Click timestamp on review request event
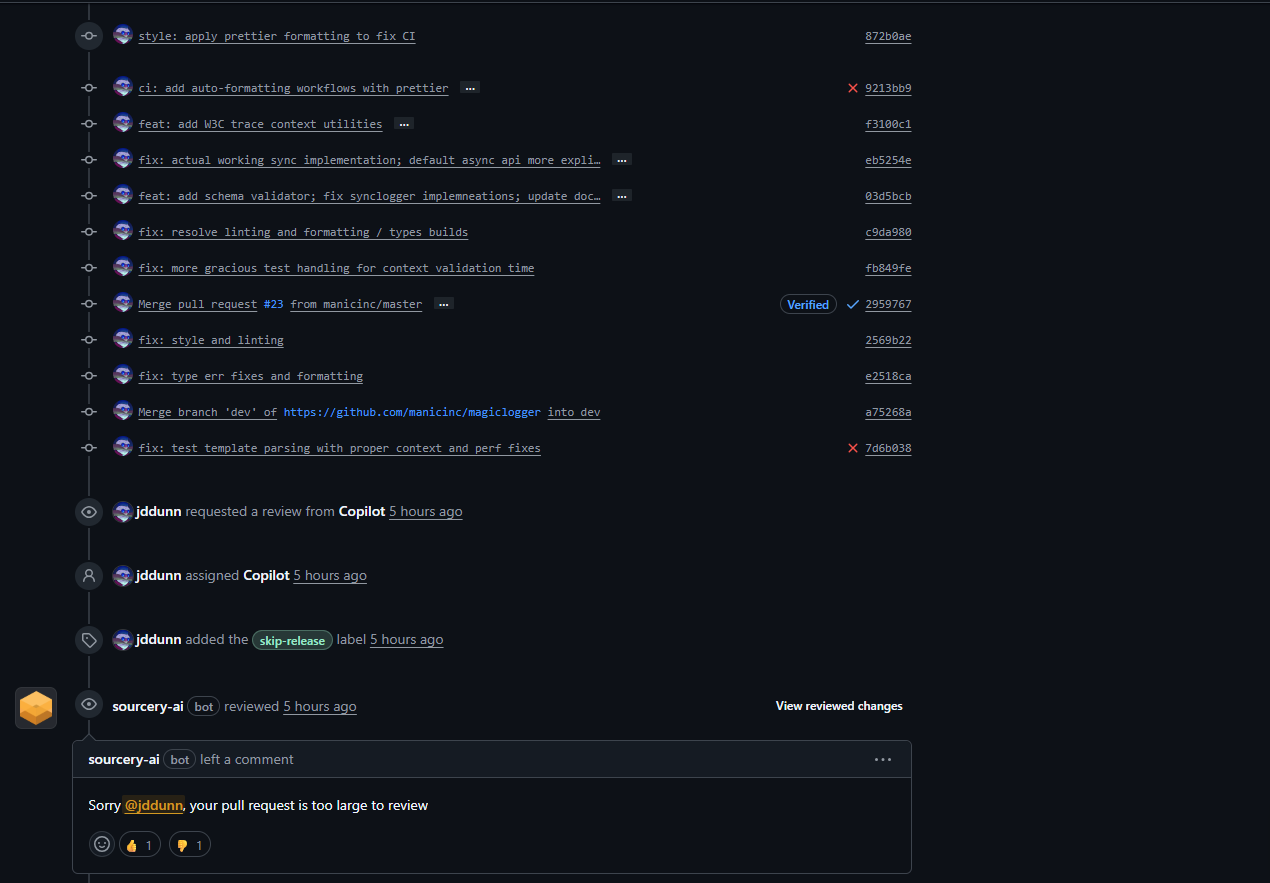Viewport: 1270px width, 883px height. click(426, 511)
